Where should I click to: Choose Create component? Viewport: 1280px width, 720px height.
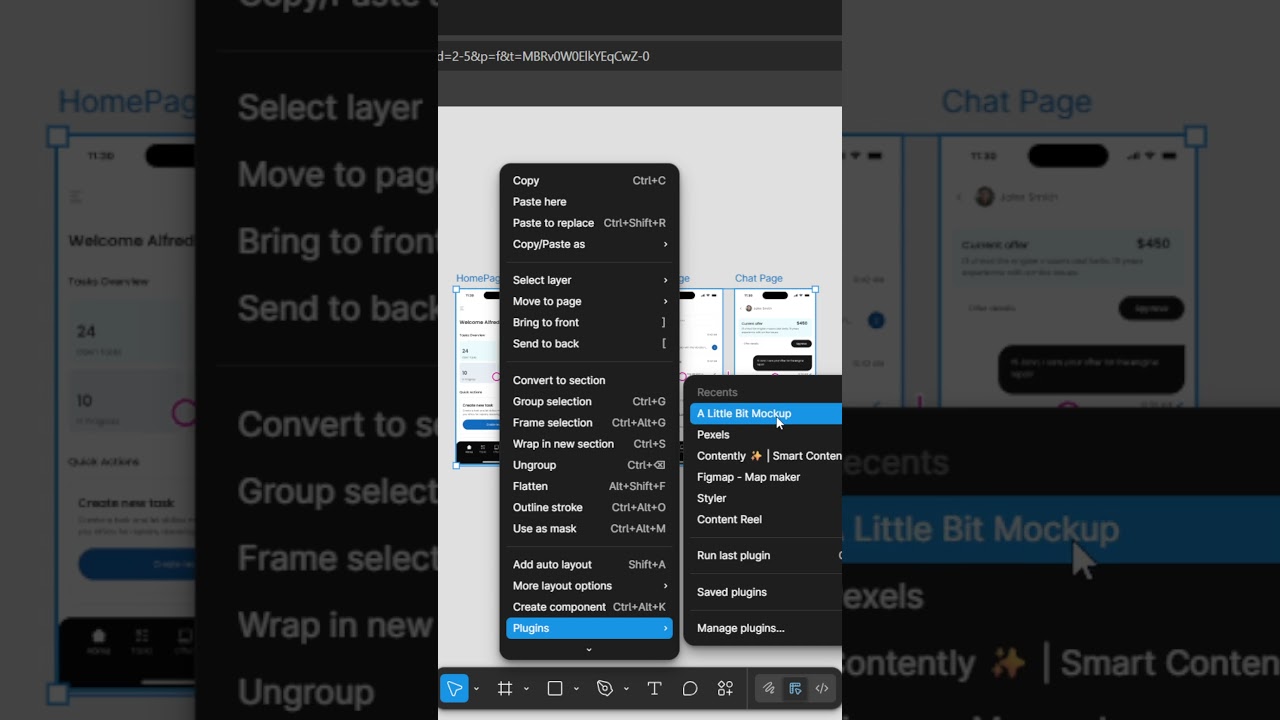[589, 607]
